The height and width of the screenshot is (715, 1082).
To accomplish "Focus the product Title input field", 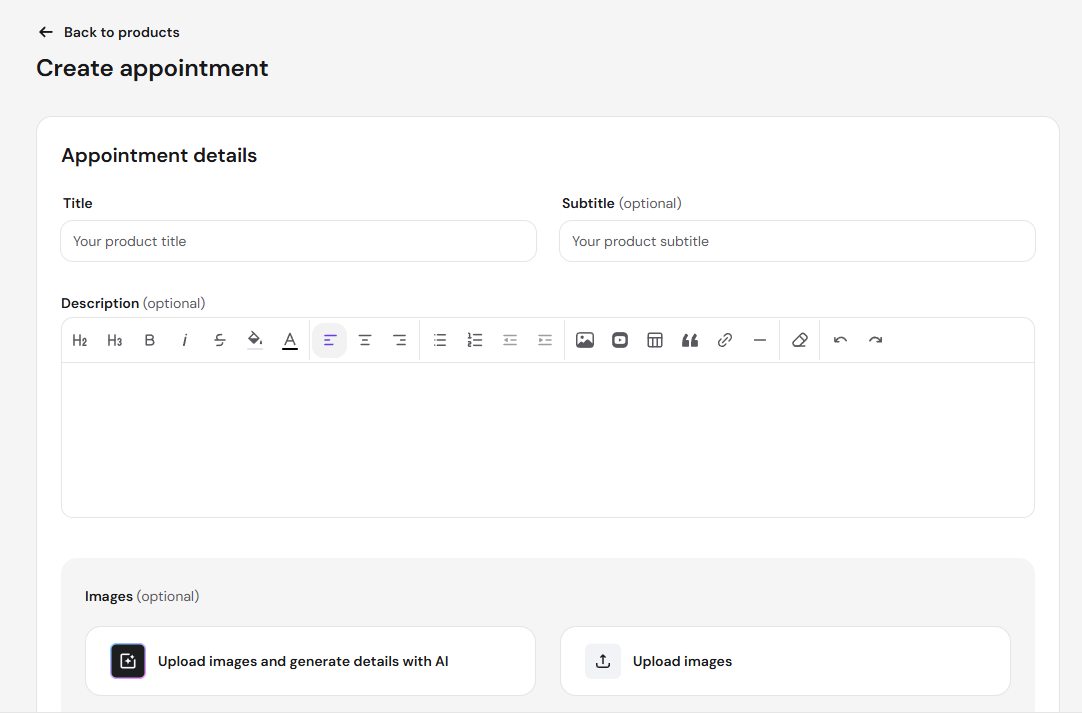I will pos(298,242).
